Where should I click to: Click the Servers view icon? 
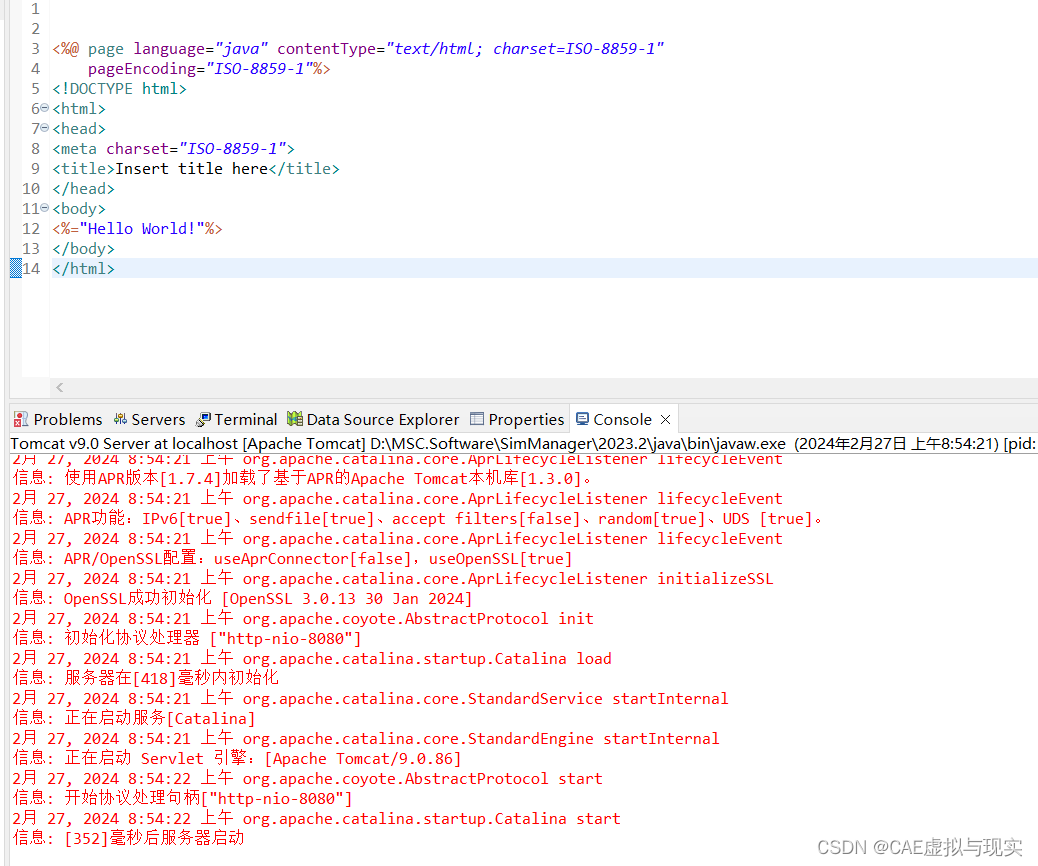120,419
